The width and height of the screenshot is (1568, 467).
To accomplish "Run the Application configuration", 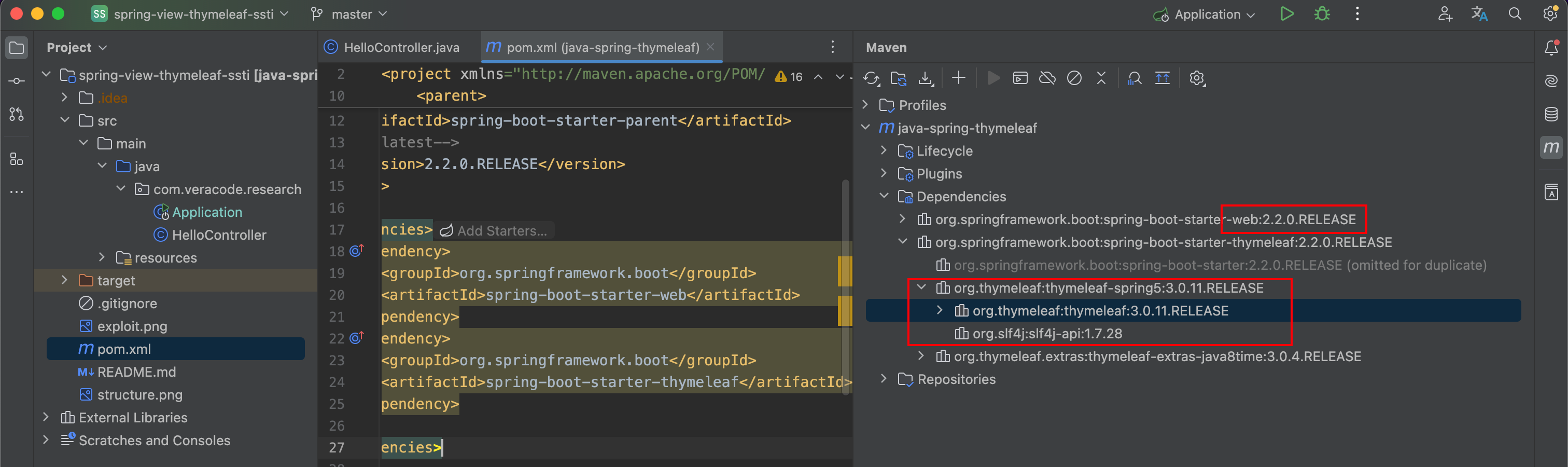I will (1286, 14).
